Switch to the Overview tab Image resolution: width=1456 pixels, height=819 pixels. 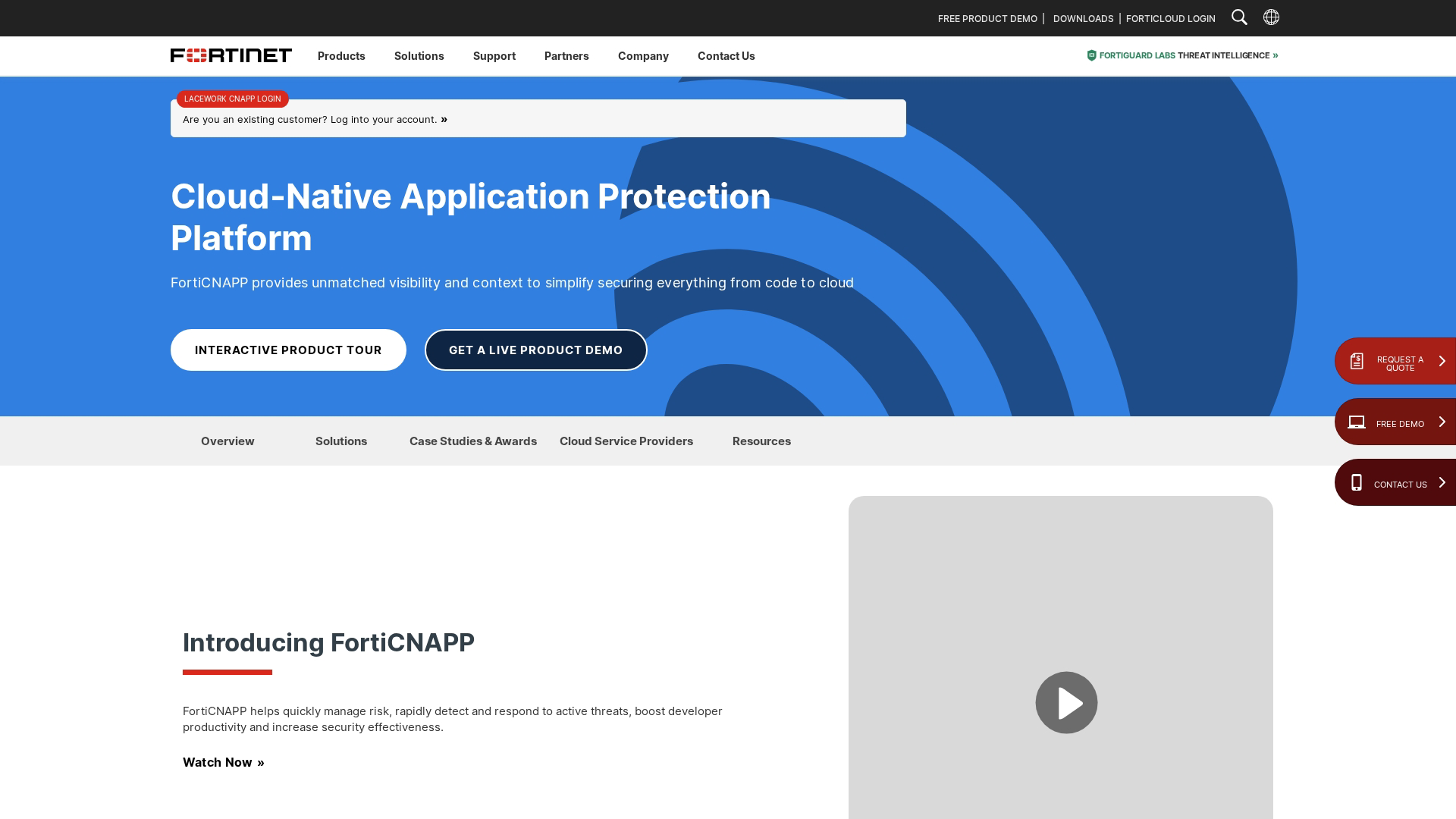[227, 441]
